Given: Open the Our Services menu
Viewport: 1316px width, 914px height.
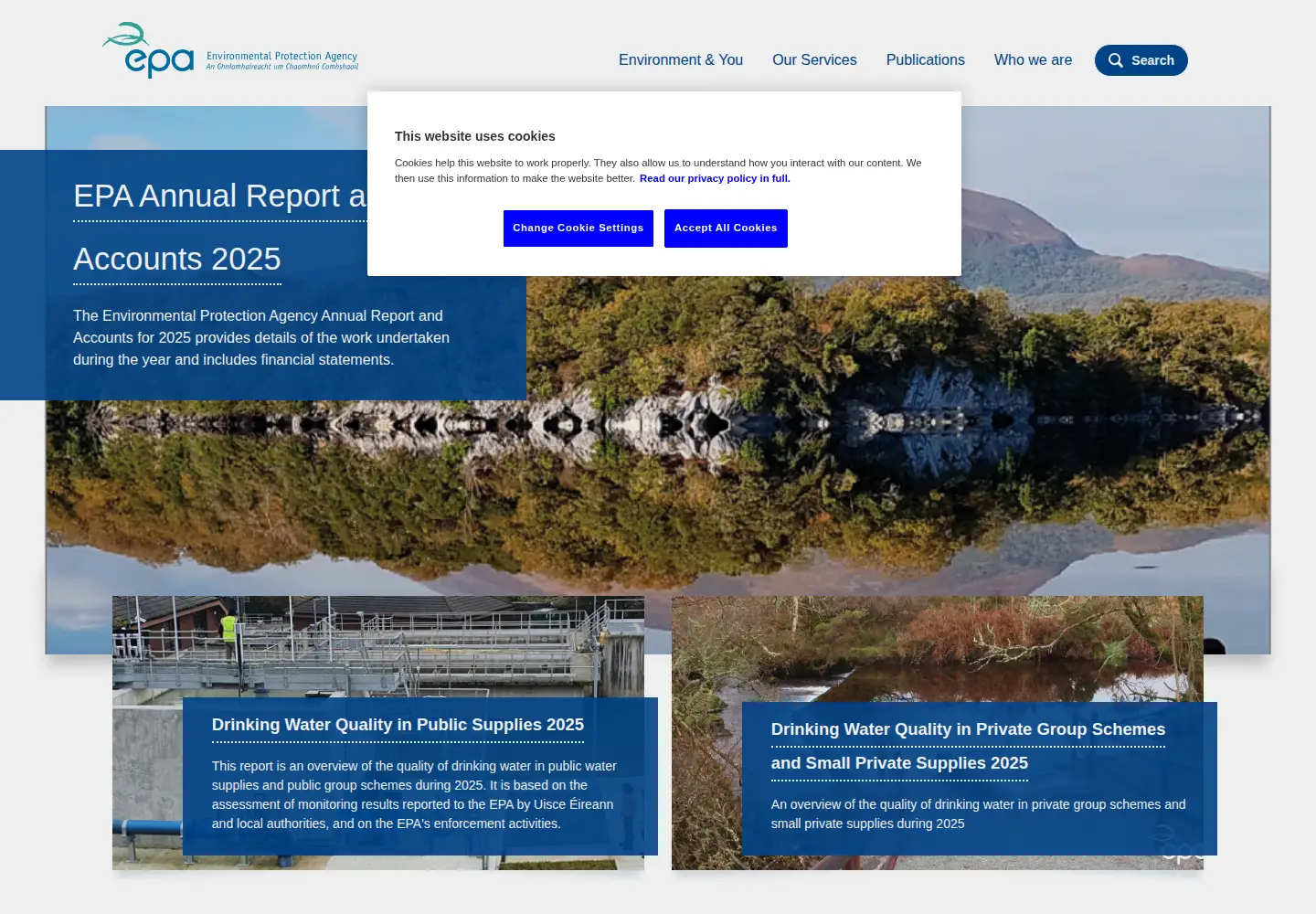Looking at the screenshot, I should point(814,60).
